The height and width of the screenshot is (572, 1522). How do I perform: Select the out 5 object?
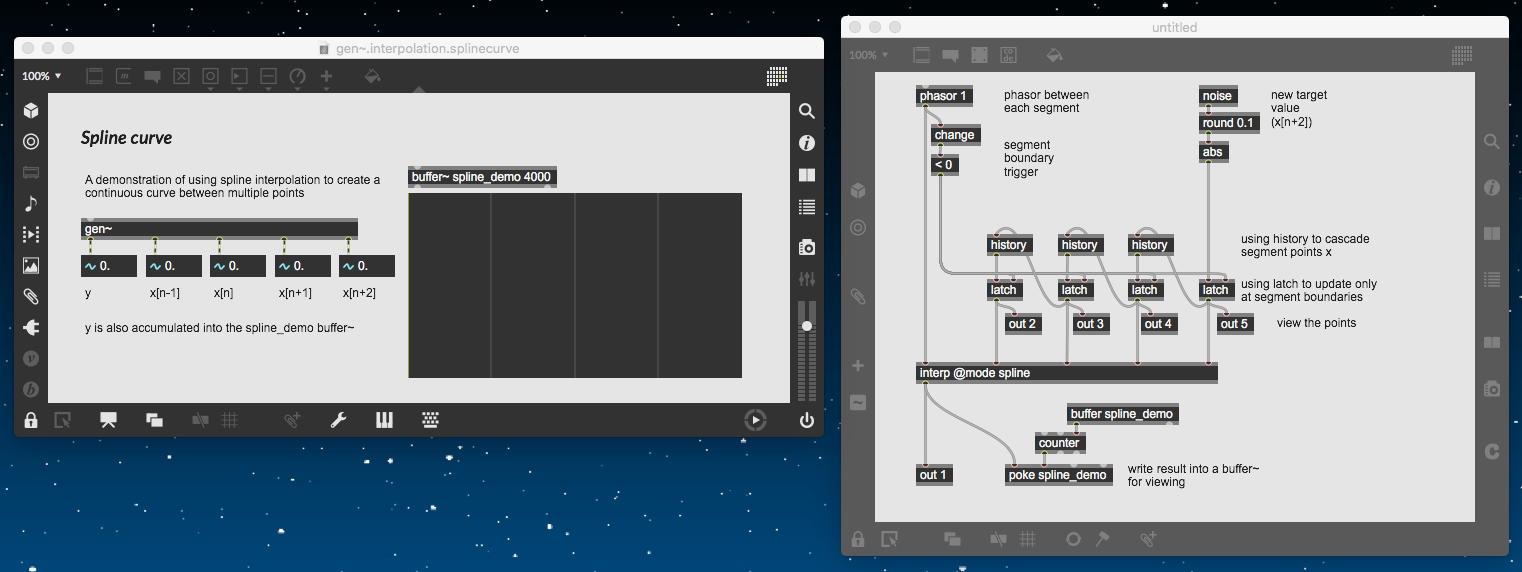pos(1235,323)
